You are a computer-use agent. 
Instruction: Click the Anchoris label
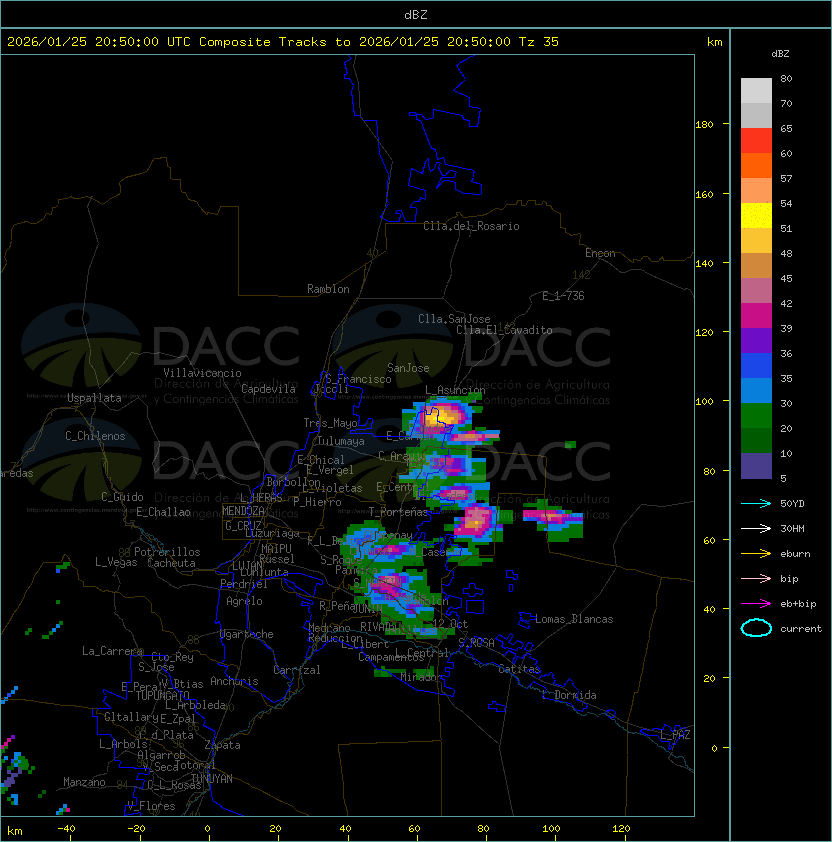click(x=234, y=681)
